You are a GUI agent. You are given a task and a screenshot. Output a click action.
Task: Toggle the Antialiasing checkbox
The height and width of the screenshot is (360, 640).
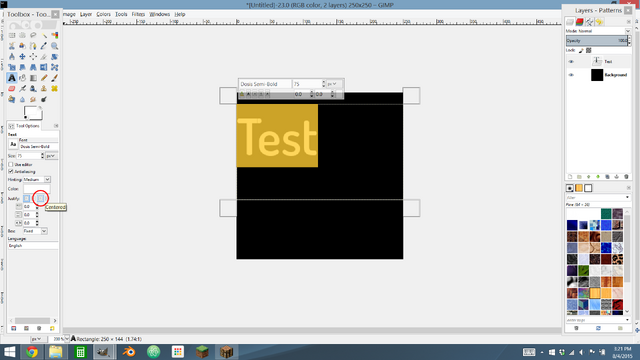point(11,171)
